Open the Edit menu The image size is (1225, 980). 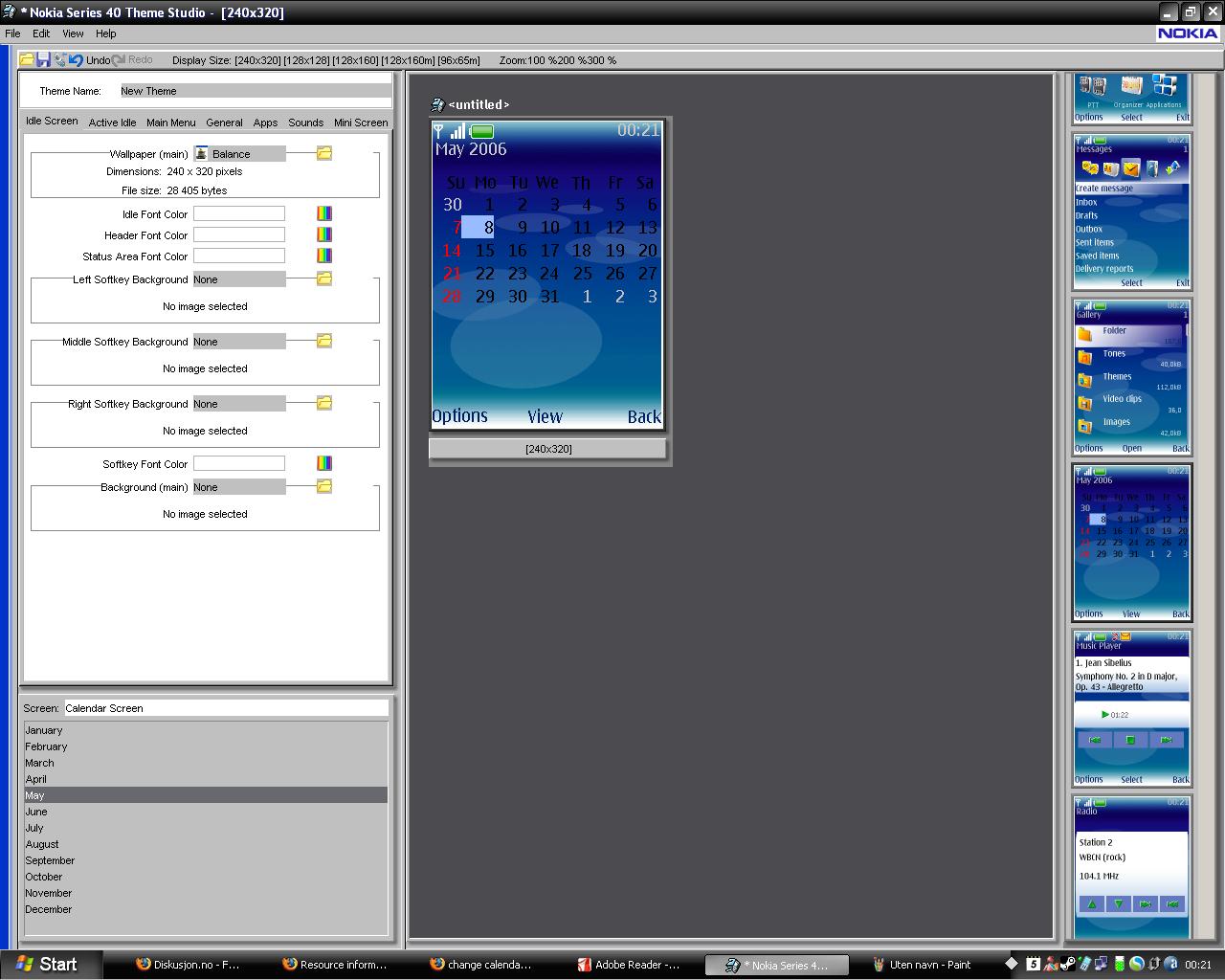41,33
